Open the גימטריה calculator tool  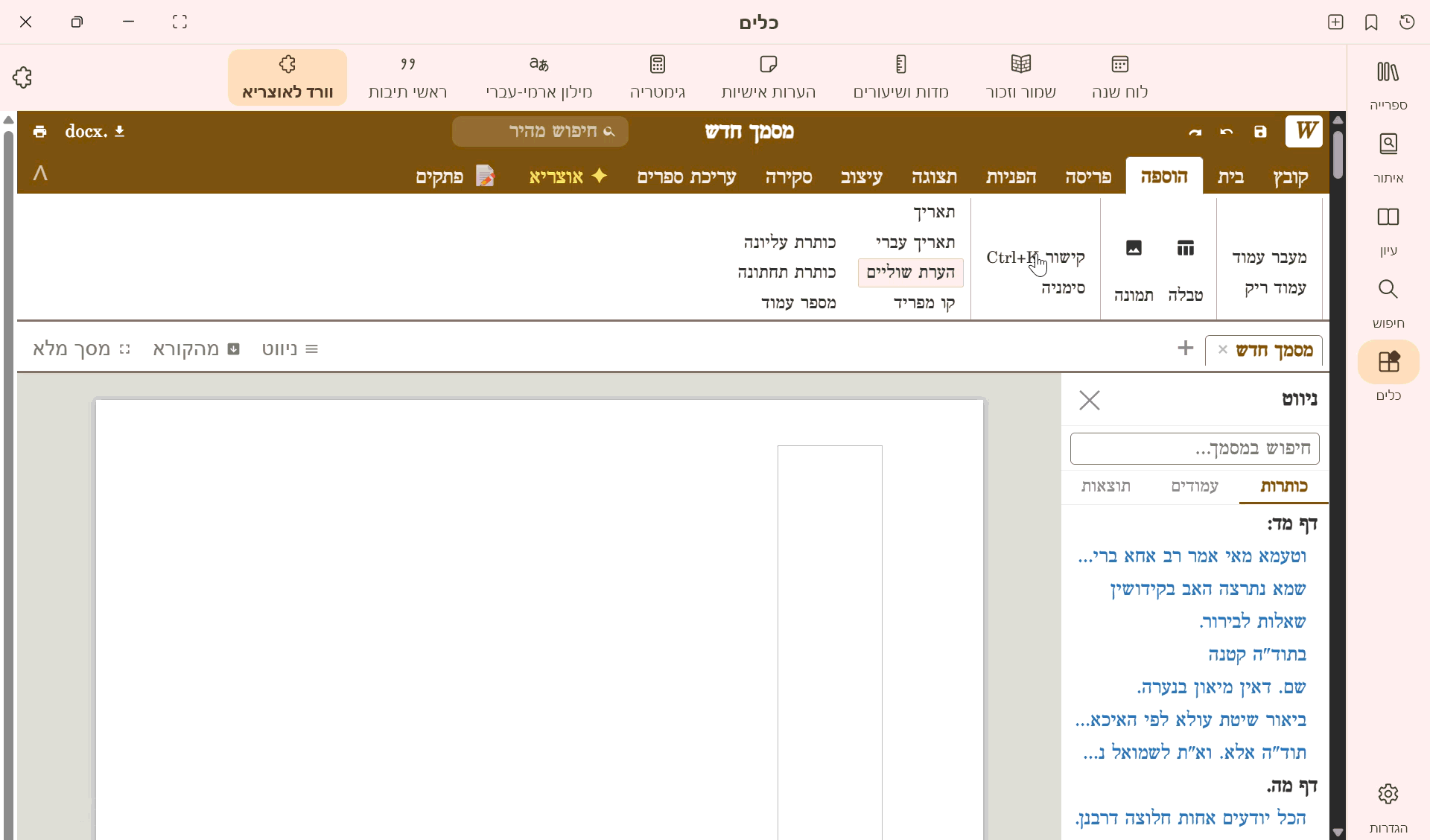(657, 77)
